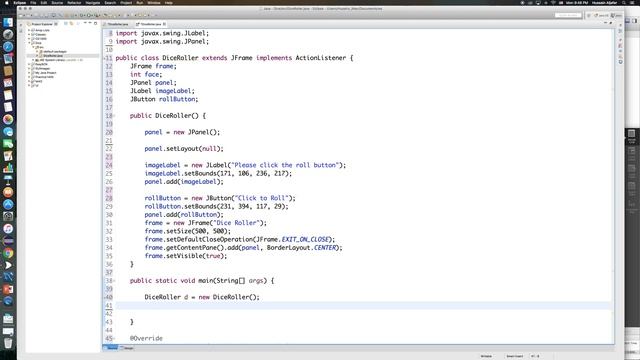
Task: Collapse the src folder in Project Explorer
Action: pyautogui.click(x=33, y=47)
